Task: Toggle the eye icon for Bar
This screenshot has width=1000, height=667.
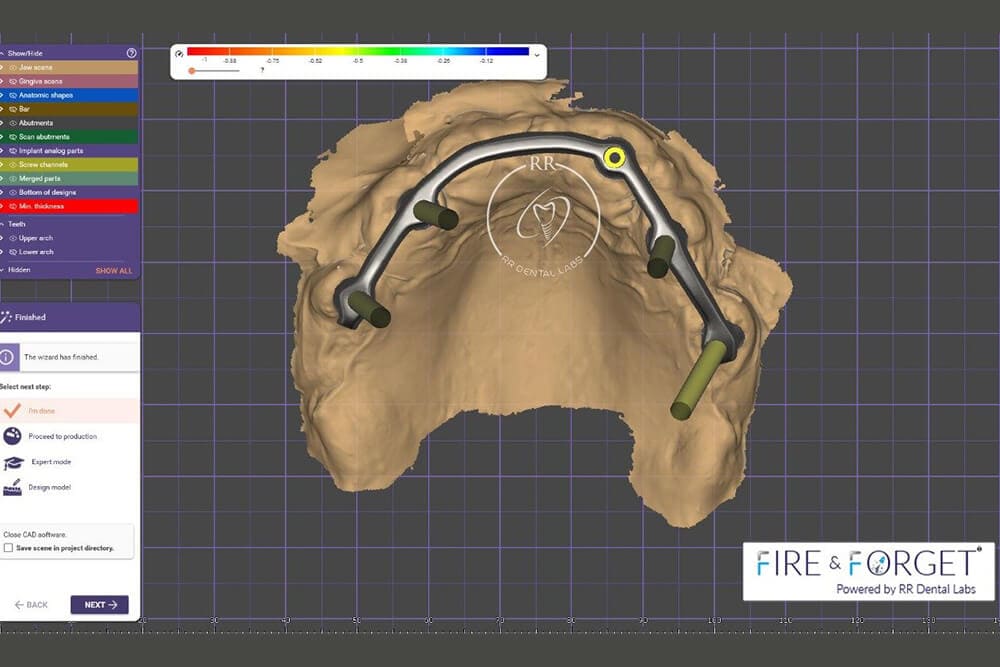Action: point(12,109)
